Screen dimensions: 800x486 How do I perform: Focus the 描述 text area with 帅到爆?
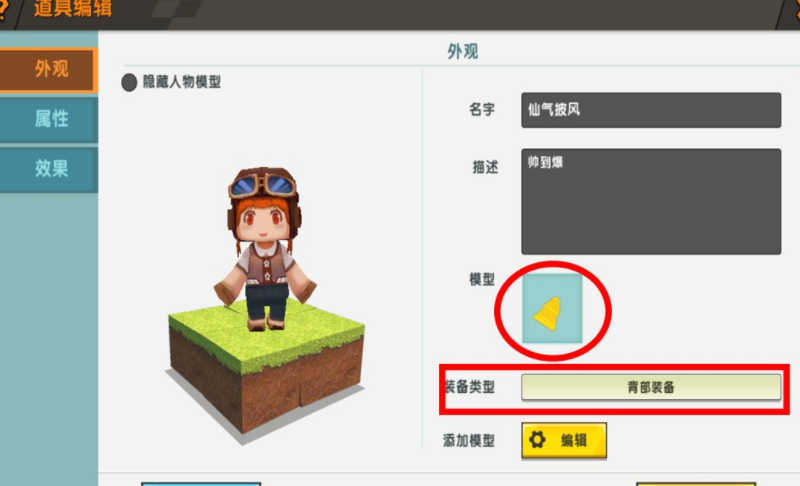tap(651, 201)
